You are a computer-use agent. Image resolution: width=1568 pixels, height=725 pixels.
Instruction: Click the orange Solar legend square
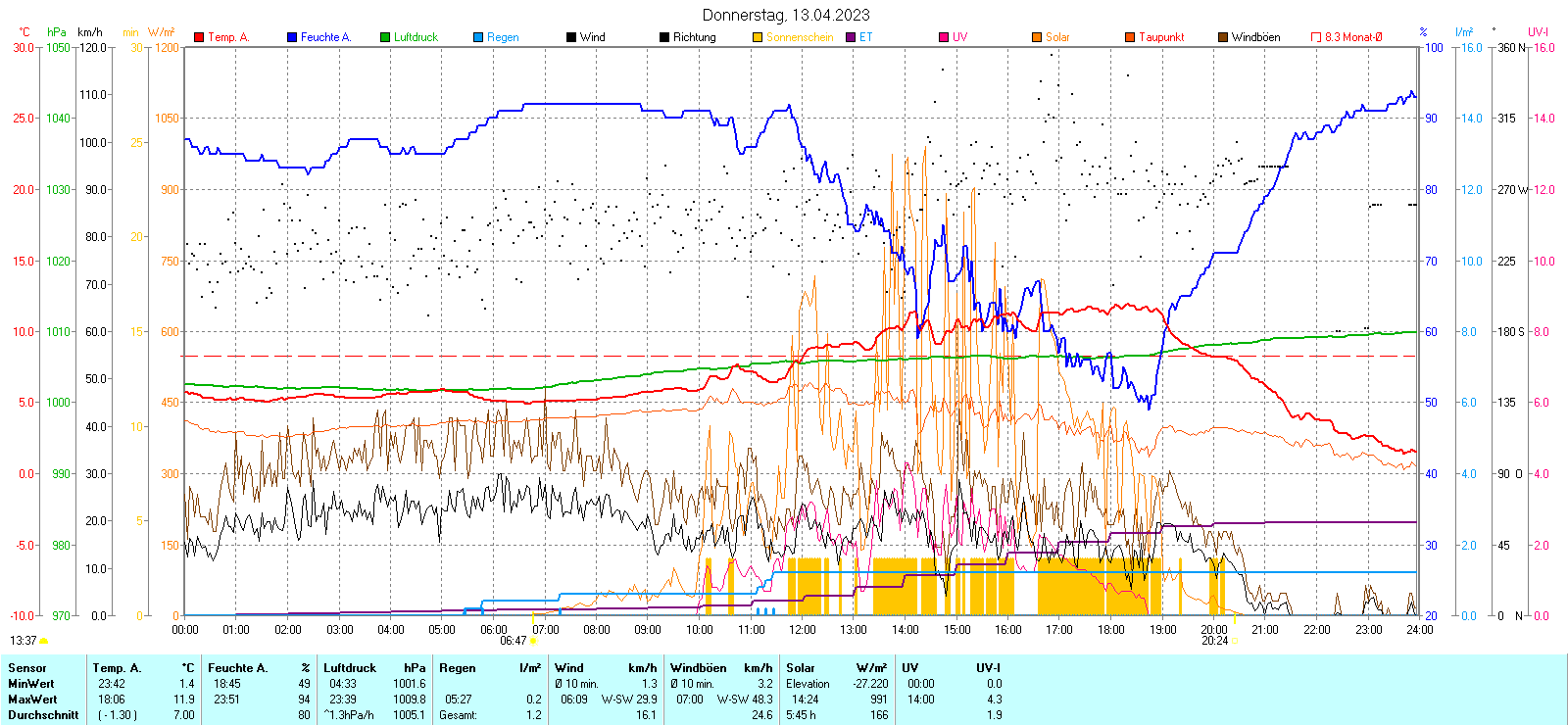[1037, 37]
